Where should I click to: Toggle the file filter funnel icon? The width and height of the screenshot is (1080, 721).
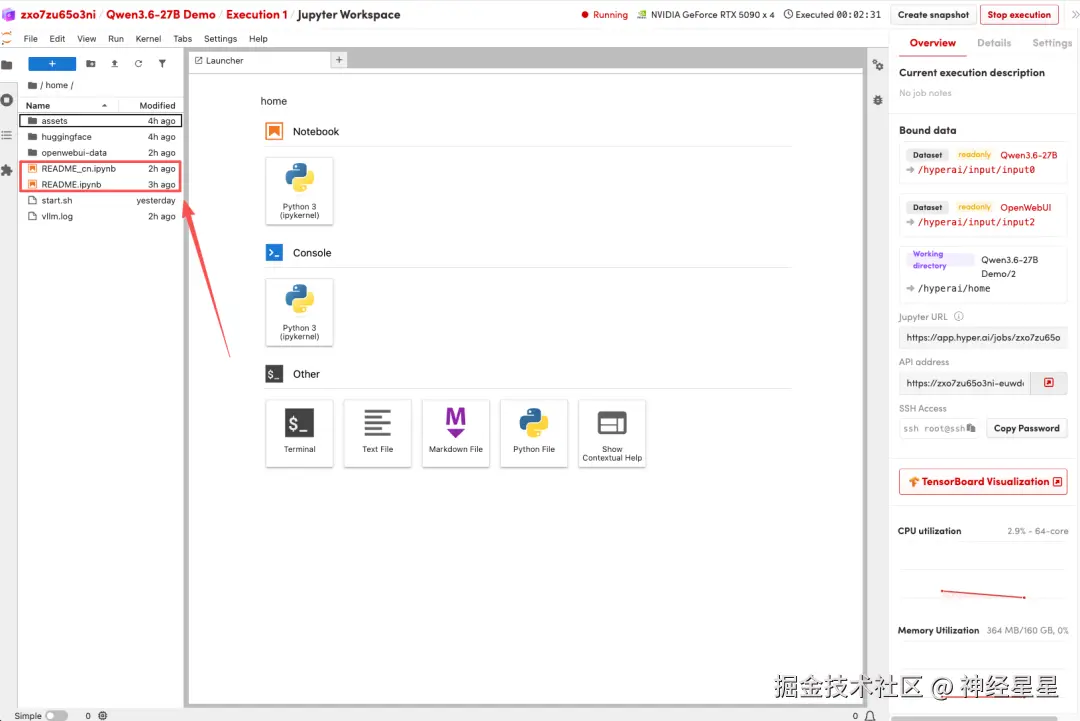click(162, 63)
